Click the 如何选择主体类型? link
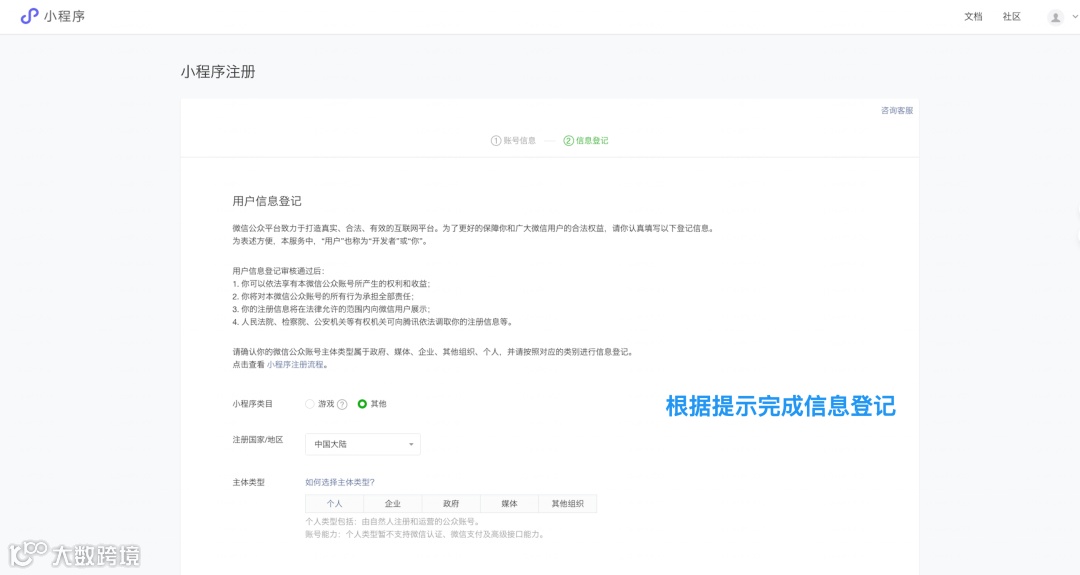 click(340, 482)
